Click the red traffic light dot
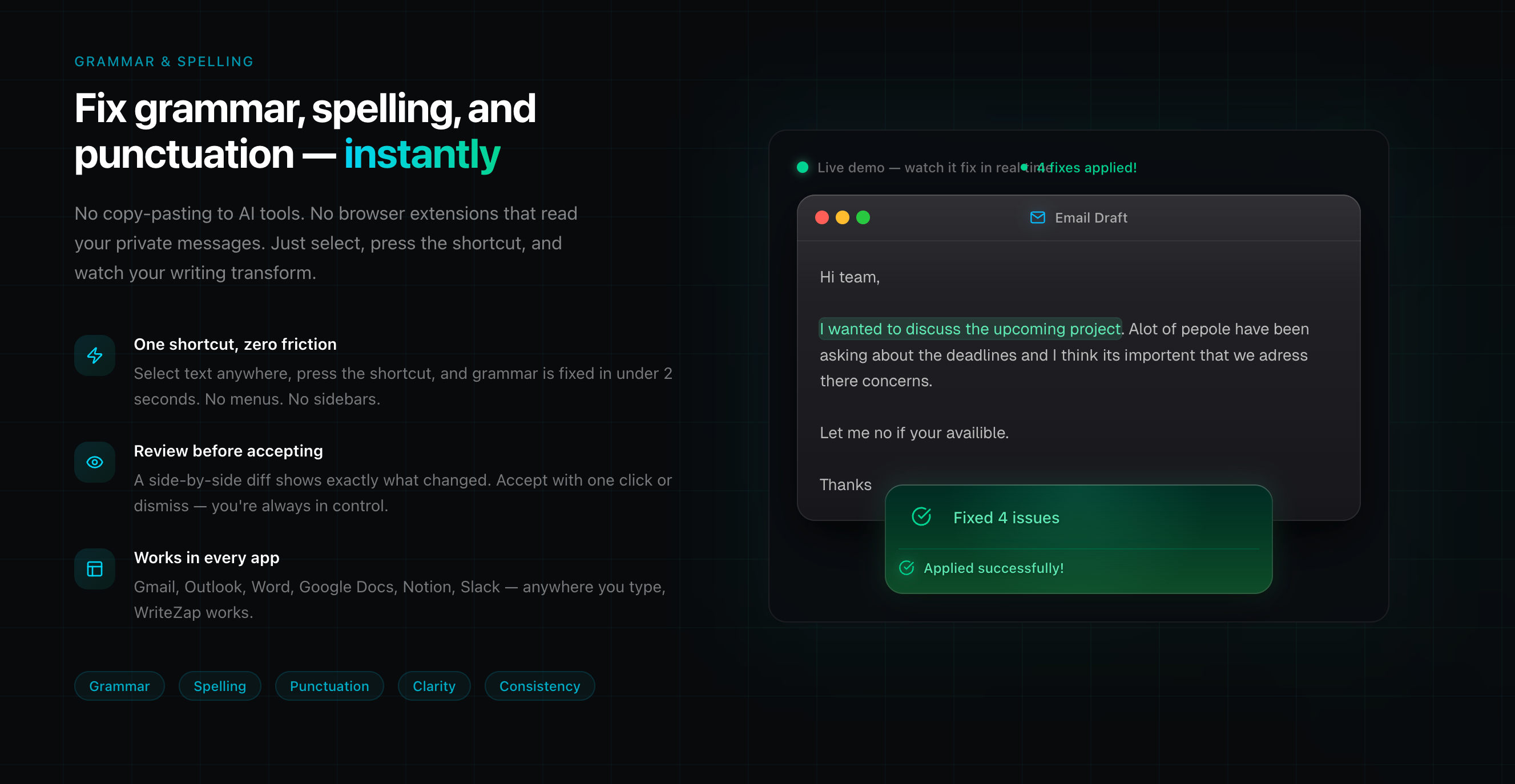 pos(821,217)
